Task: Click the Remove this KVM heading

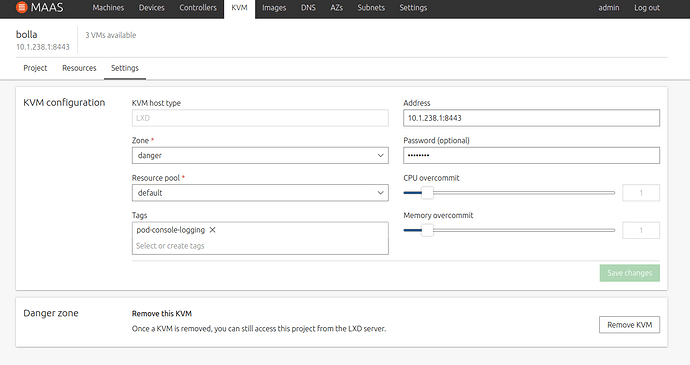Action: tap(162, 313)
